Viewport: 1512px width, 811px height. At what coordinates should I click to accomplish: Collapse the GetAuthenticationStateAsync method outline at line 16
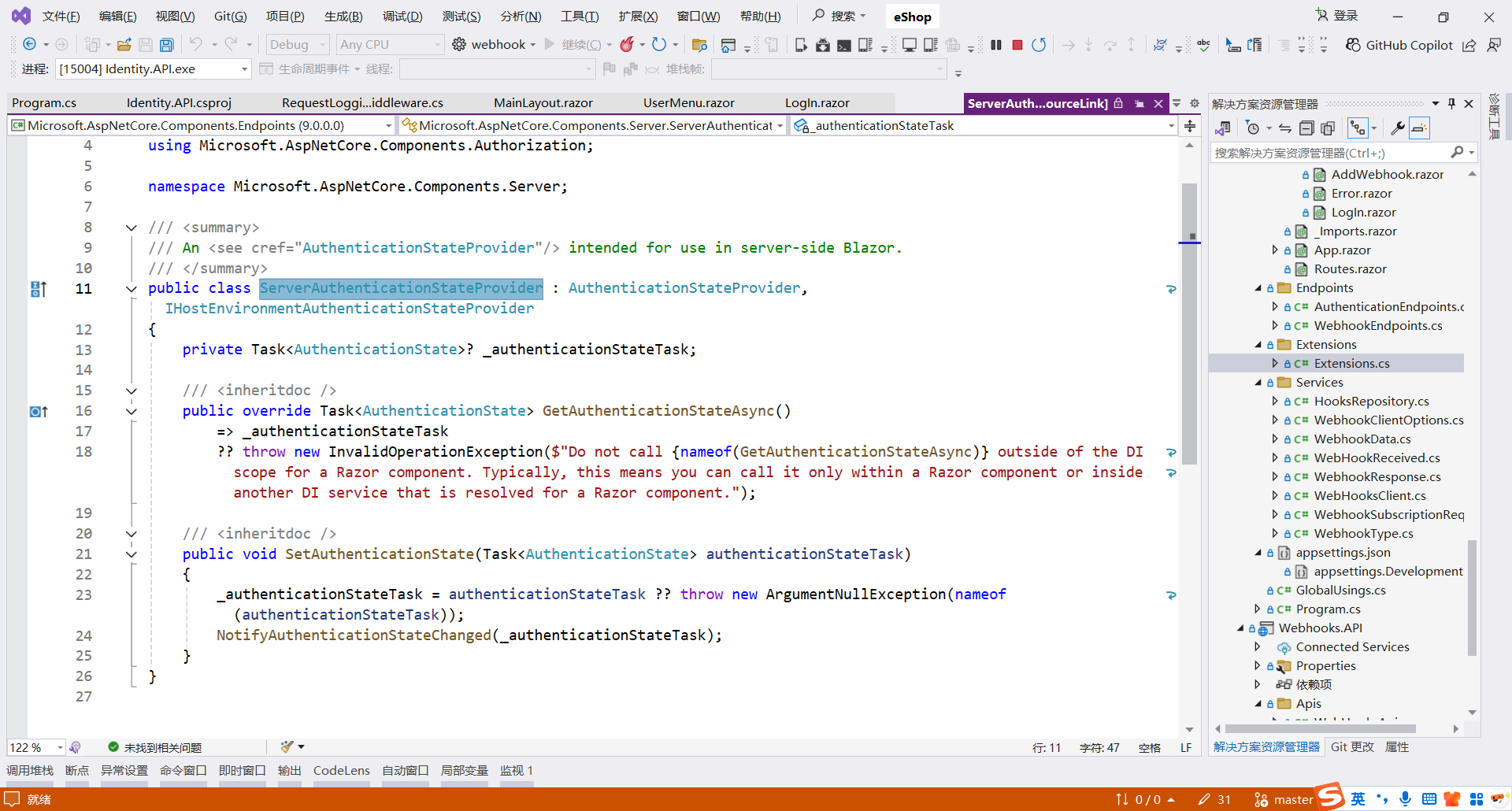[x=132, y=411]
